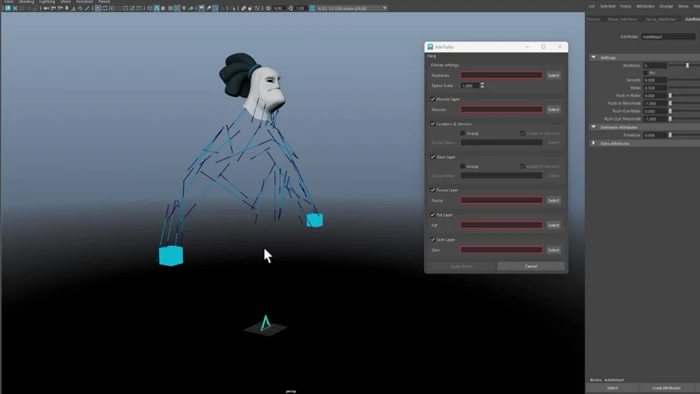Click the Skin input field
This screenshot has width=700, height=394.
[x=502, y=250]
